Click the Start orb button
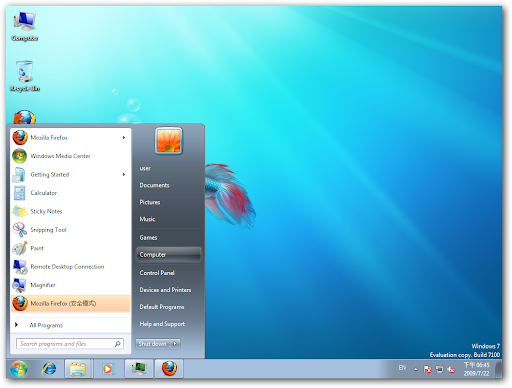The image size is (512, 388). coord(19,369)
